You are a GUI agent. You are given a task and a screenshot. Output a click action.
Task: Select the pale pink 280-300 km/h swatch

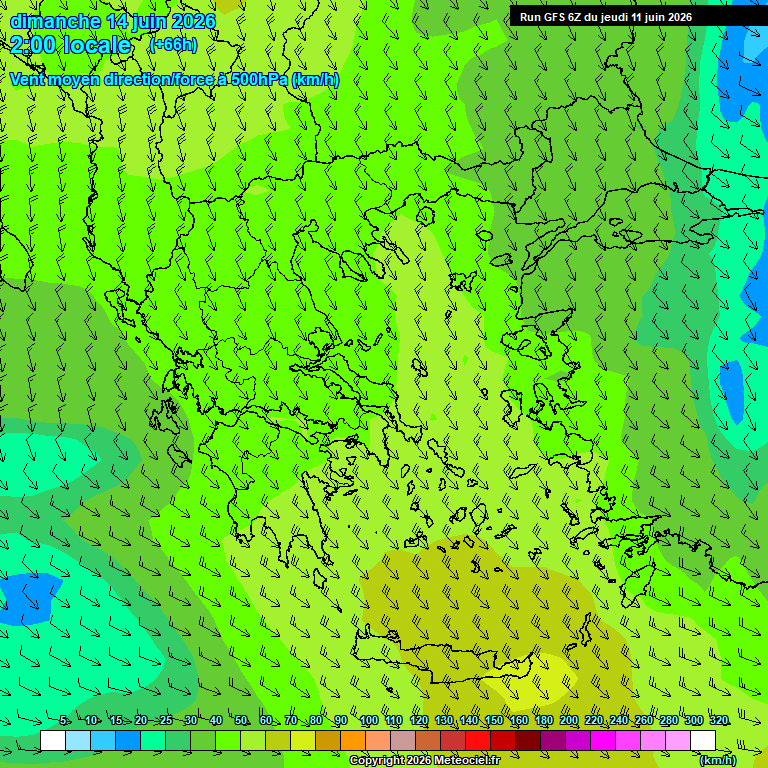[x=677, y=740]
